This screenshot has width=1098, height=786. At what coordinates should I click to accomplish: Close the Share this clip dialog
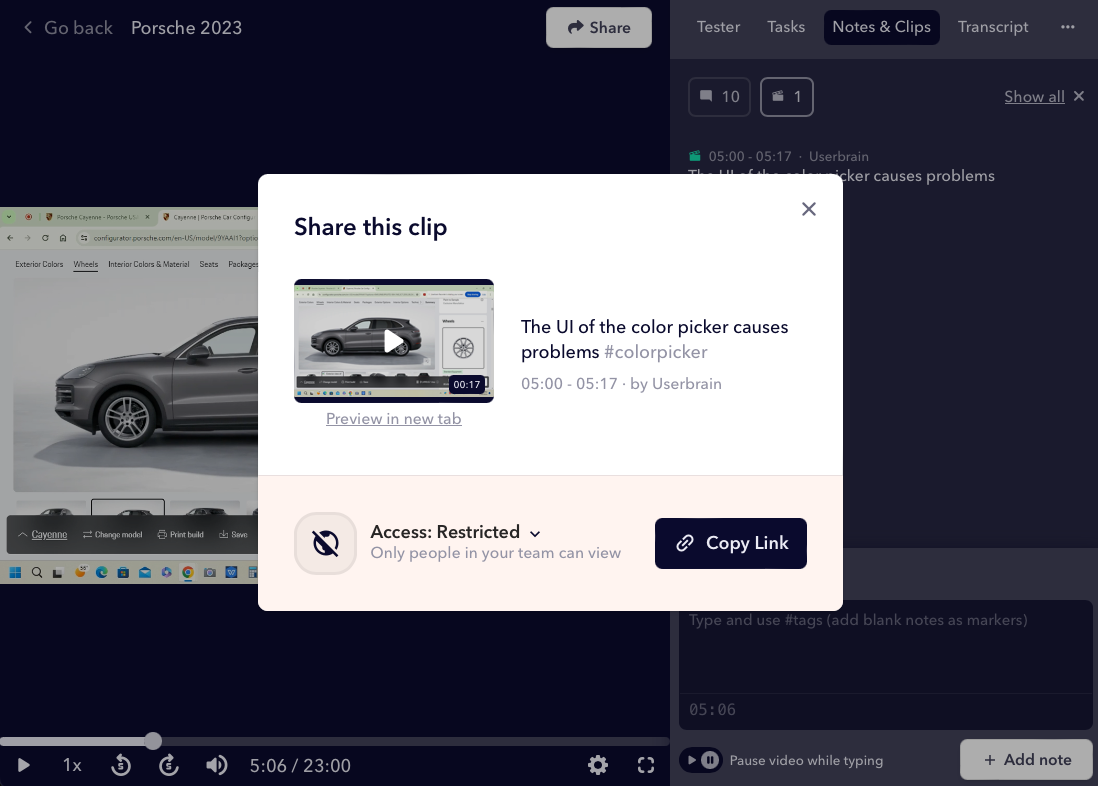click(x=809, y=209)
